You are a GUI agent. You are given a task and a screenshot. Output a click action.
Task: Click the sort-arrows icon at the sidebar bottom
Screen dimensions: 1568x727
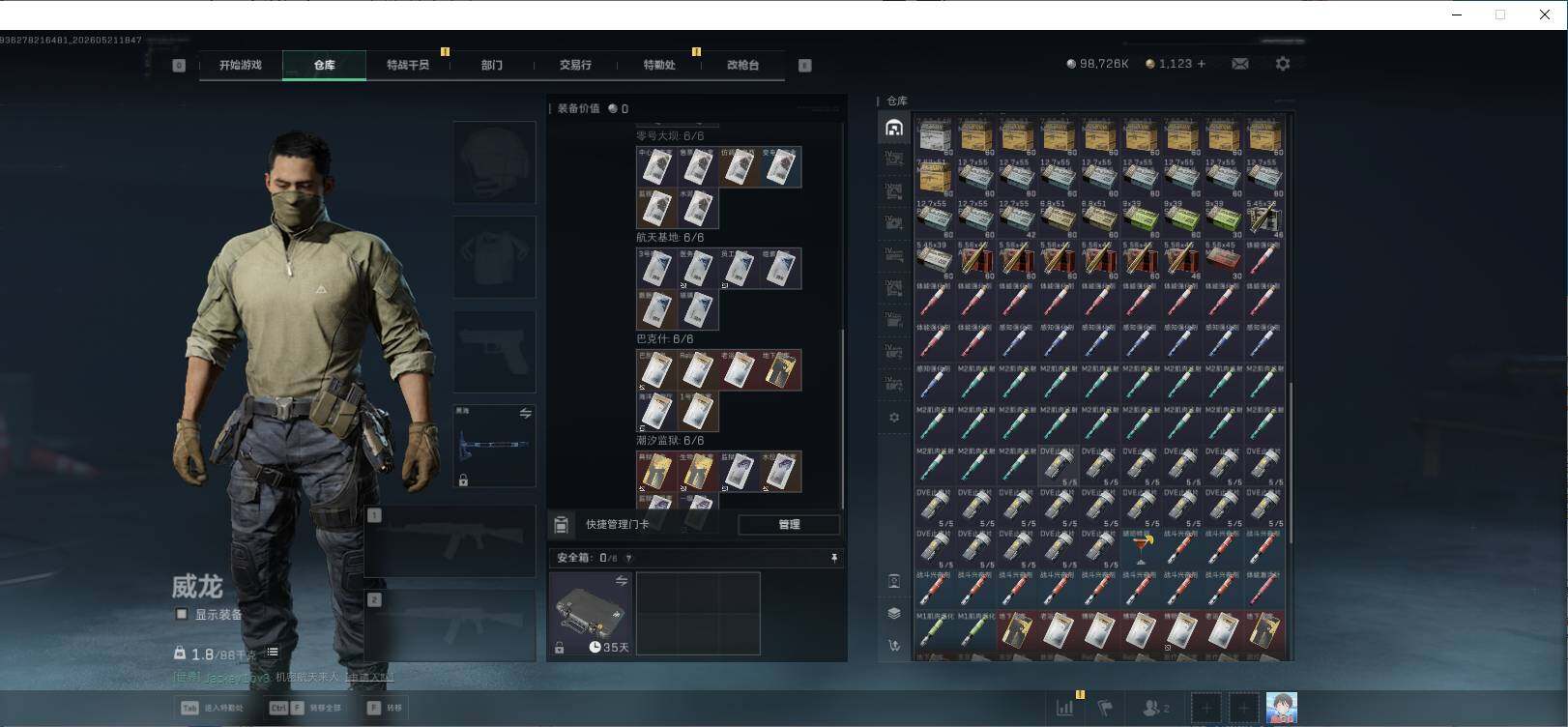pos(894,645)
